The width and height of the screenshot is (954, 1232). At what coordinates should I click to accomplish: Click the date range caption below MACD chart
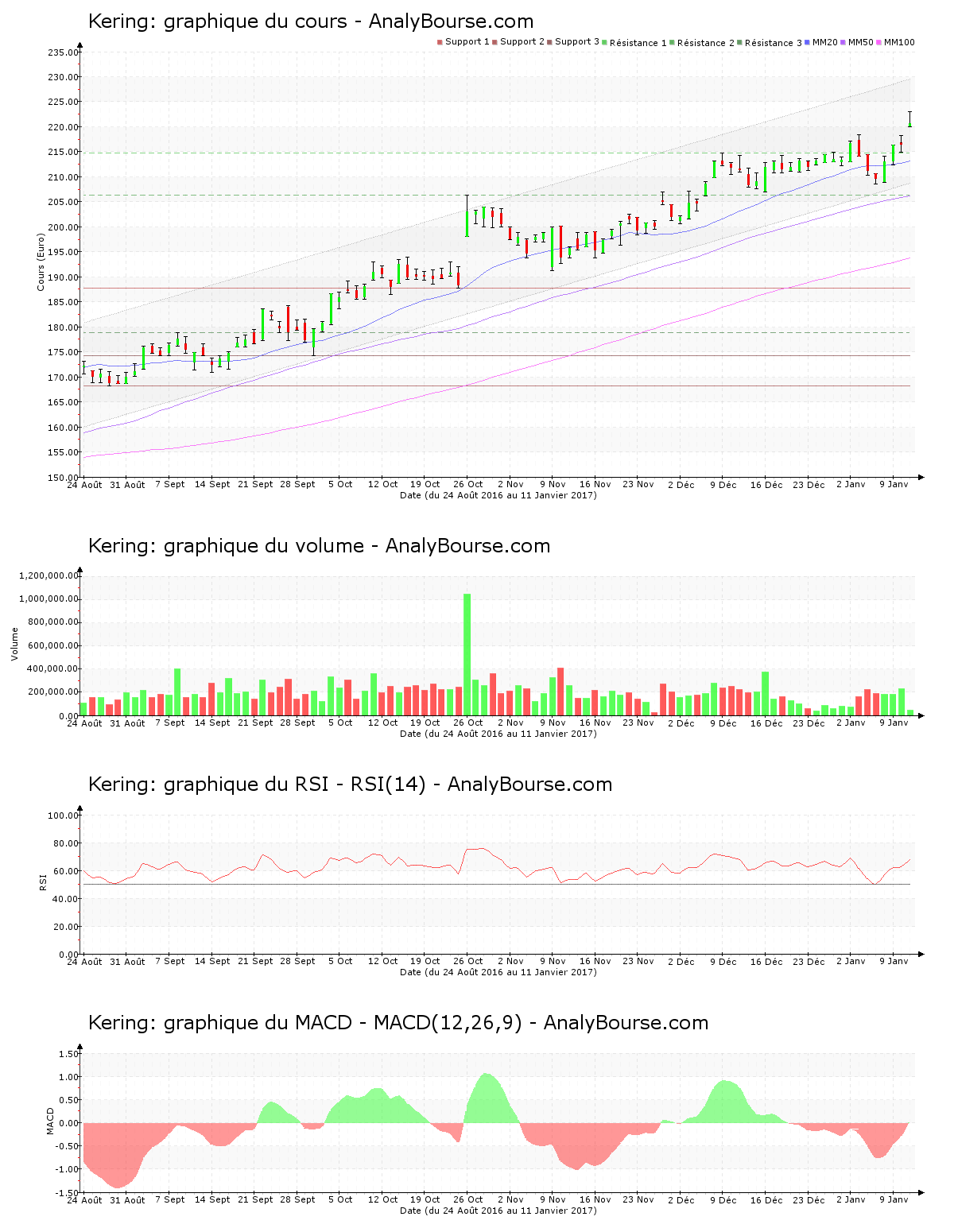pyautogui.click(x=498, y=1211)
